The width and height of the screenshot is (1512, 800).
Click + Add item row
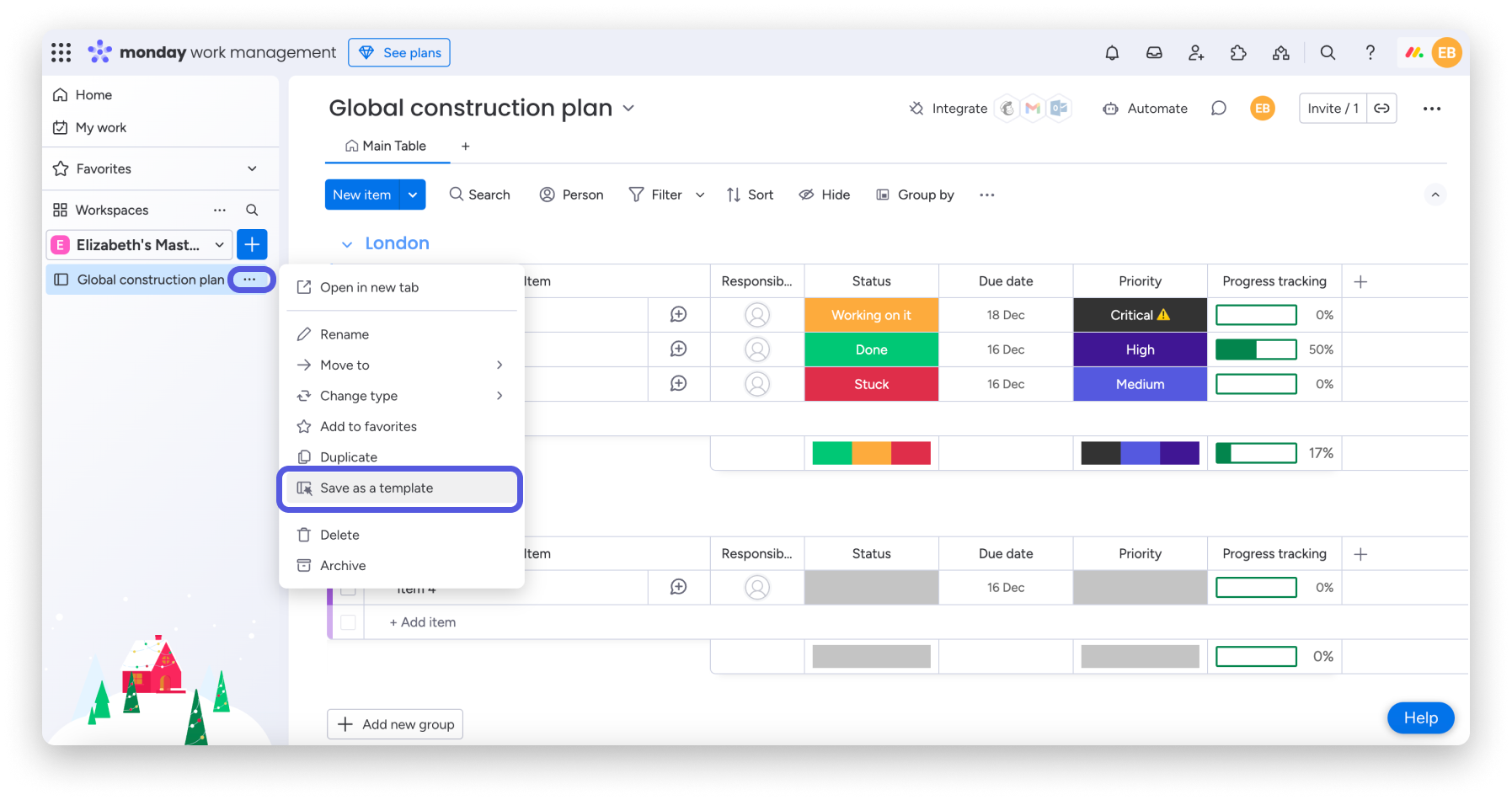tap(422, 622)
